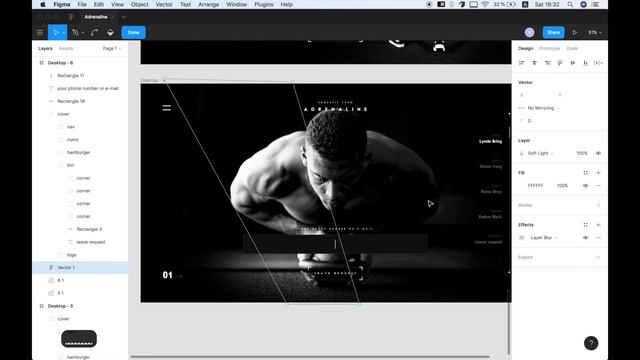This screenshot has width=640, height=360.
Task: Click Done to exit vector edit mode
Action: click(133, 32)
